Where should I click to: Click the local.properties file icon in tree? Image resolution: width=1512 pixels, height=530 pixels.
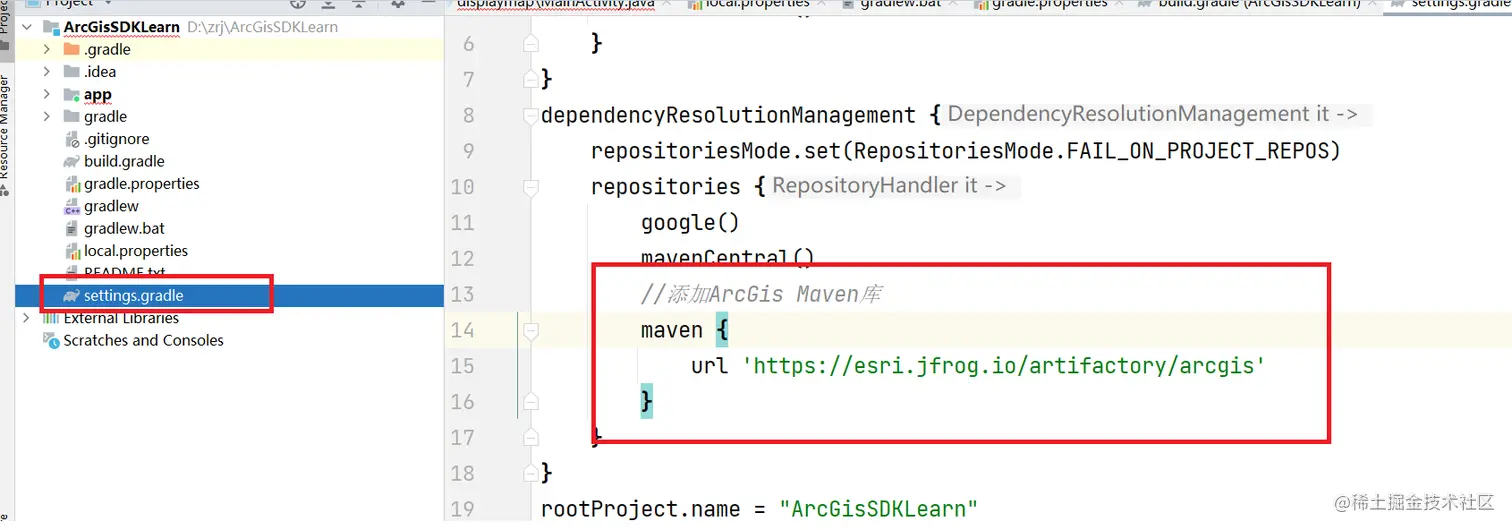pyautogui.click(x=71, y=251)
